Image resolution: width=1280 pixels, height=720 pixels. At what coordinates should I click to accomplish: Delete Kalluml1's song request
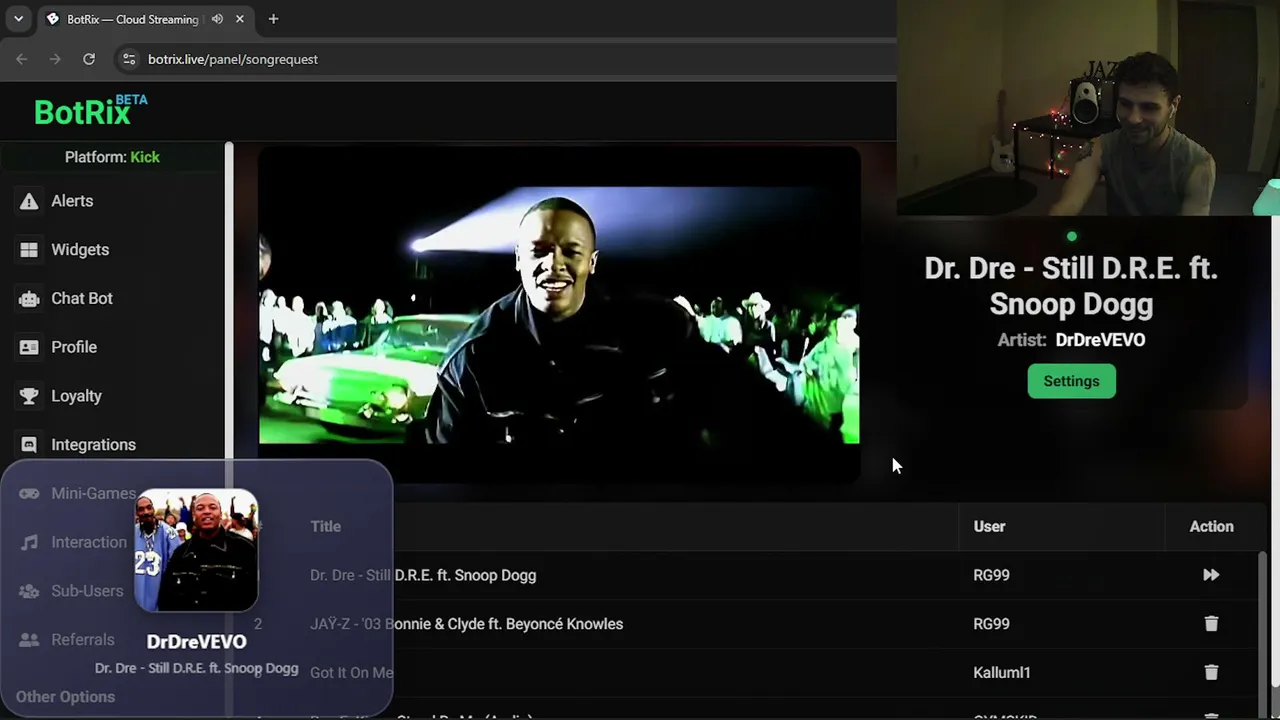[x=1211, y=672]
